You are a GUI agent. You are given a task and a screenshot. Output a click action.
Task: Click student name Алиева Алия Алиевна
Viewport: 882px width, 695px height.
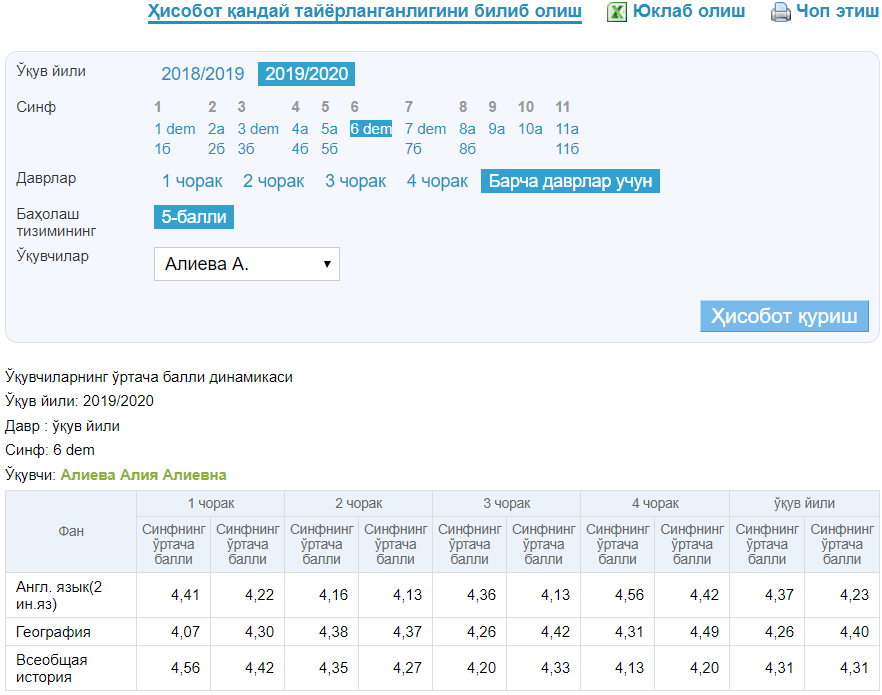(x=143, y=475)
